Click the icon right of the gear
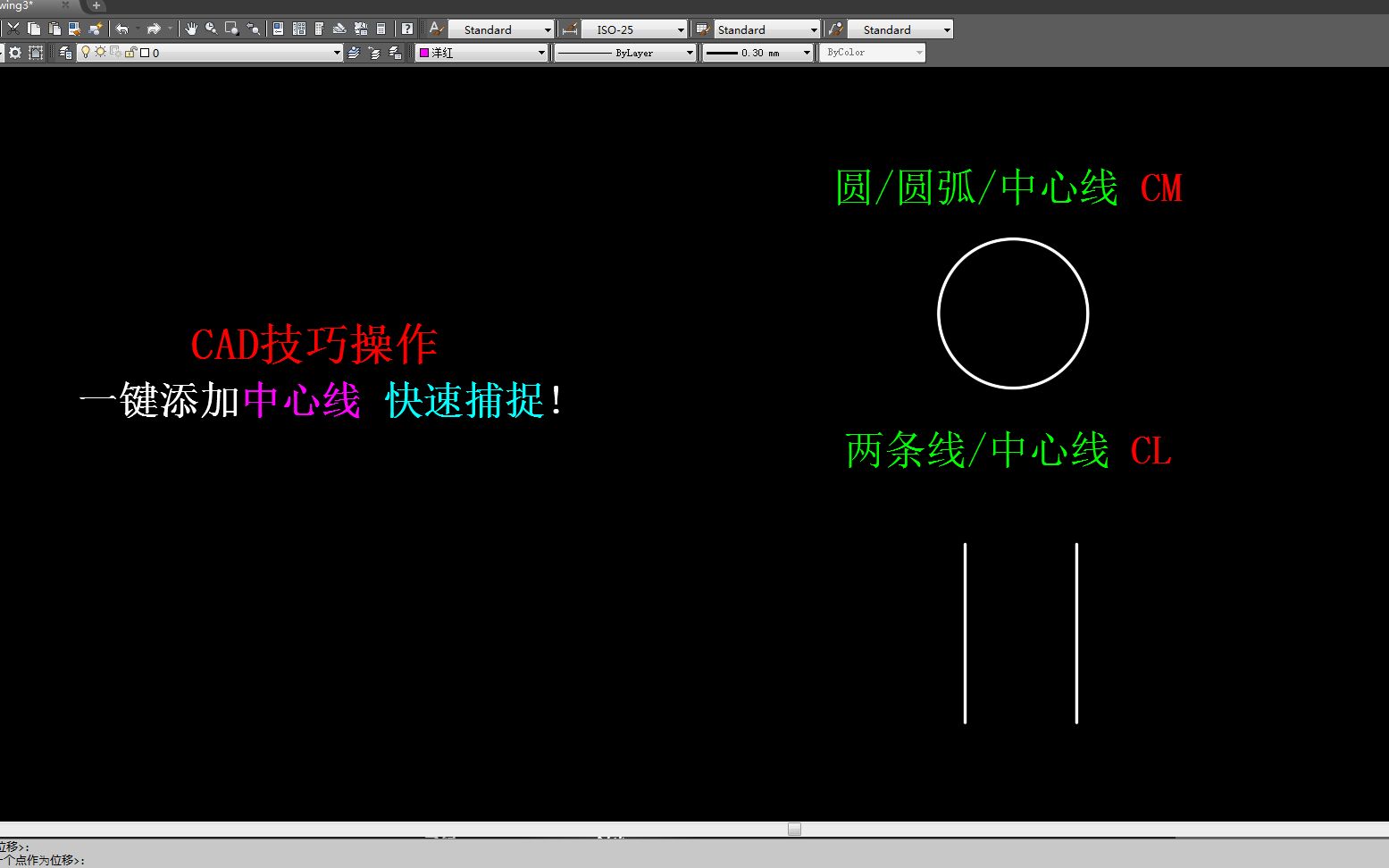Viewport: 1389px width, 868px height. point(36,53)
